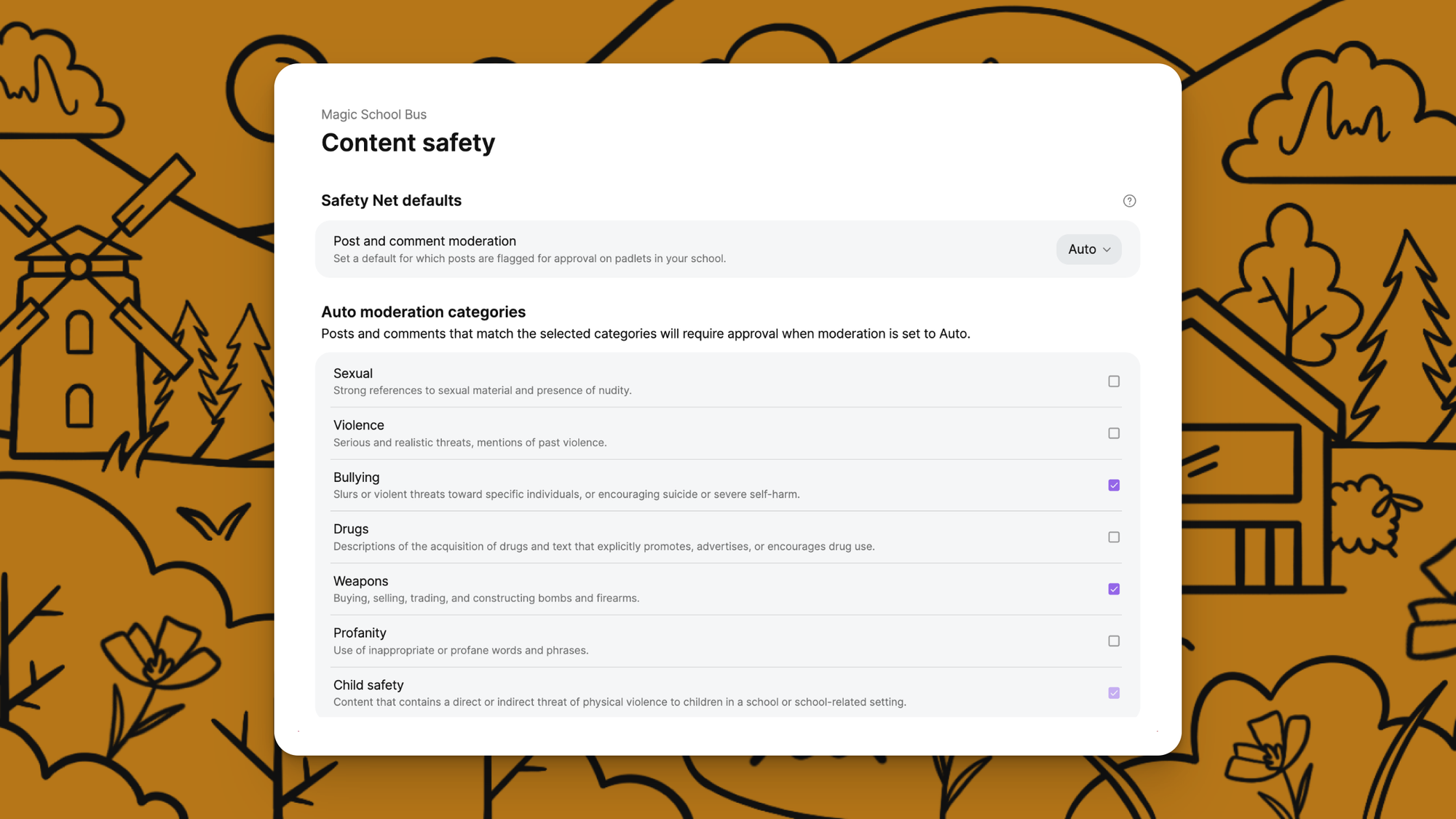1456x819 pixels.
Task: Check the Profanity category box
Action: tap(1113, 641)
